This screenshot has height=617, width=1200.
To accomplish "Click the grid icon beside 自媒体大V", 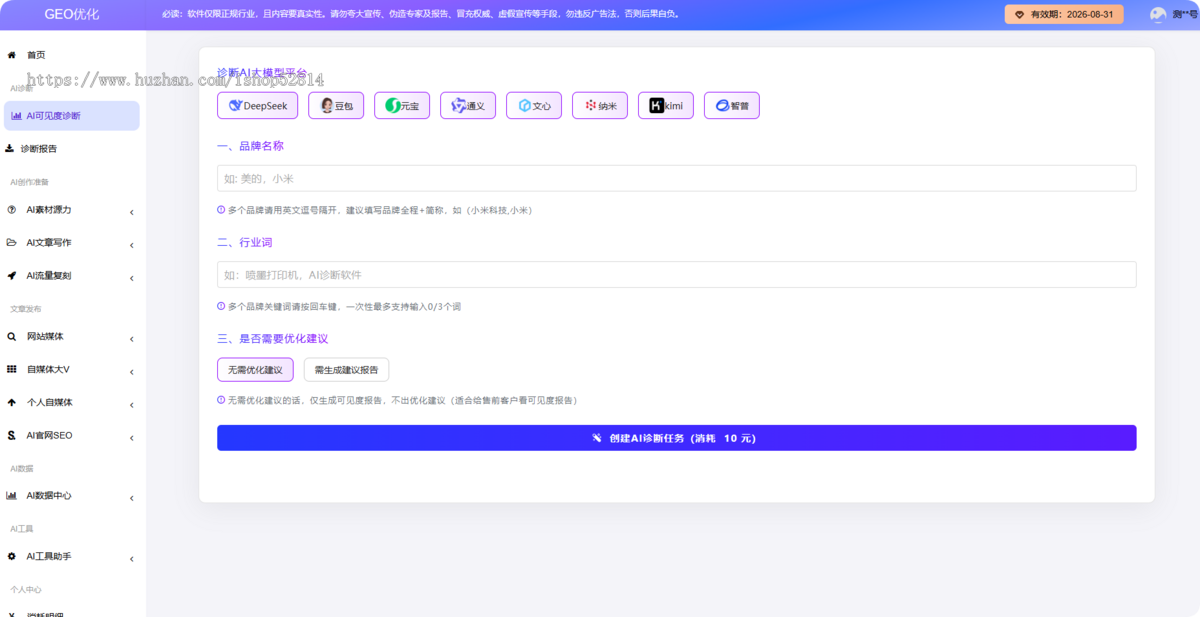I will (x=12, y=369).
